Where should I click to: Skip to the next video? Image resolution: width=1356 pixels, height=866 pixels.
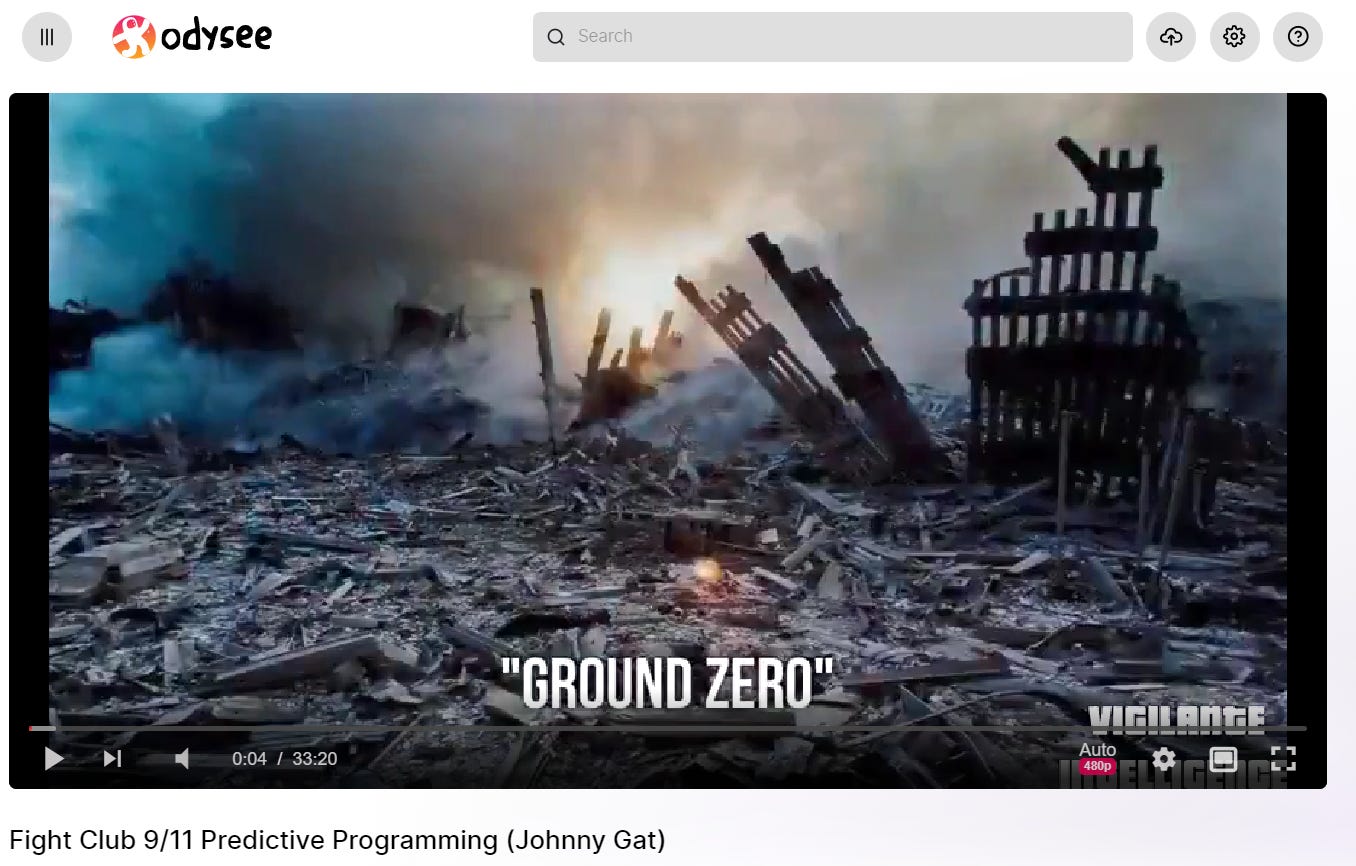pos(112,759)
